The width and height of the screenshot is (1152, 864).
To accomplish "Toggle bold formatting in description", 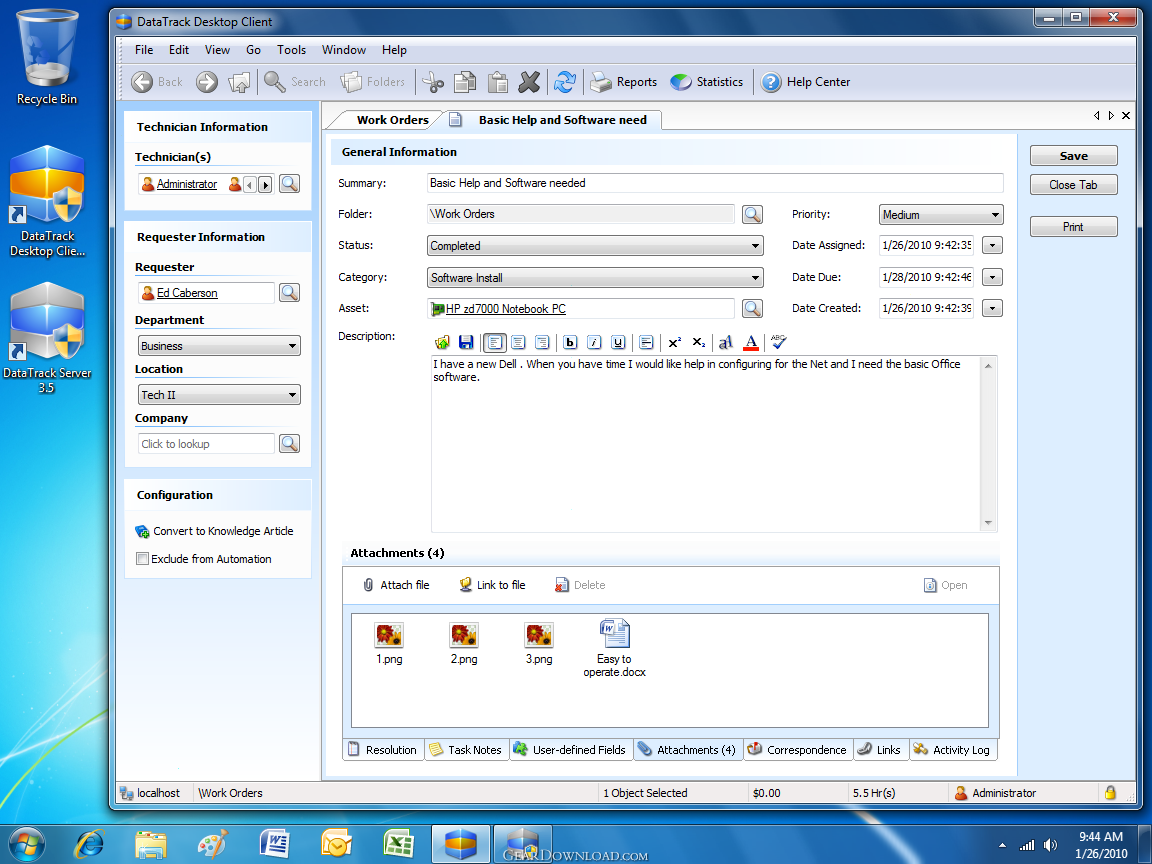I will point(570,342).
